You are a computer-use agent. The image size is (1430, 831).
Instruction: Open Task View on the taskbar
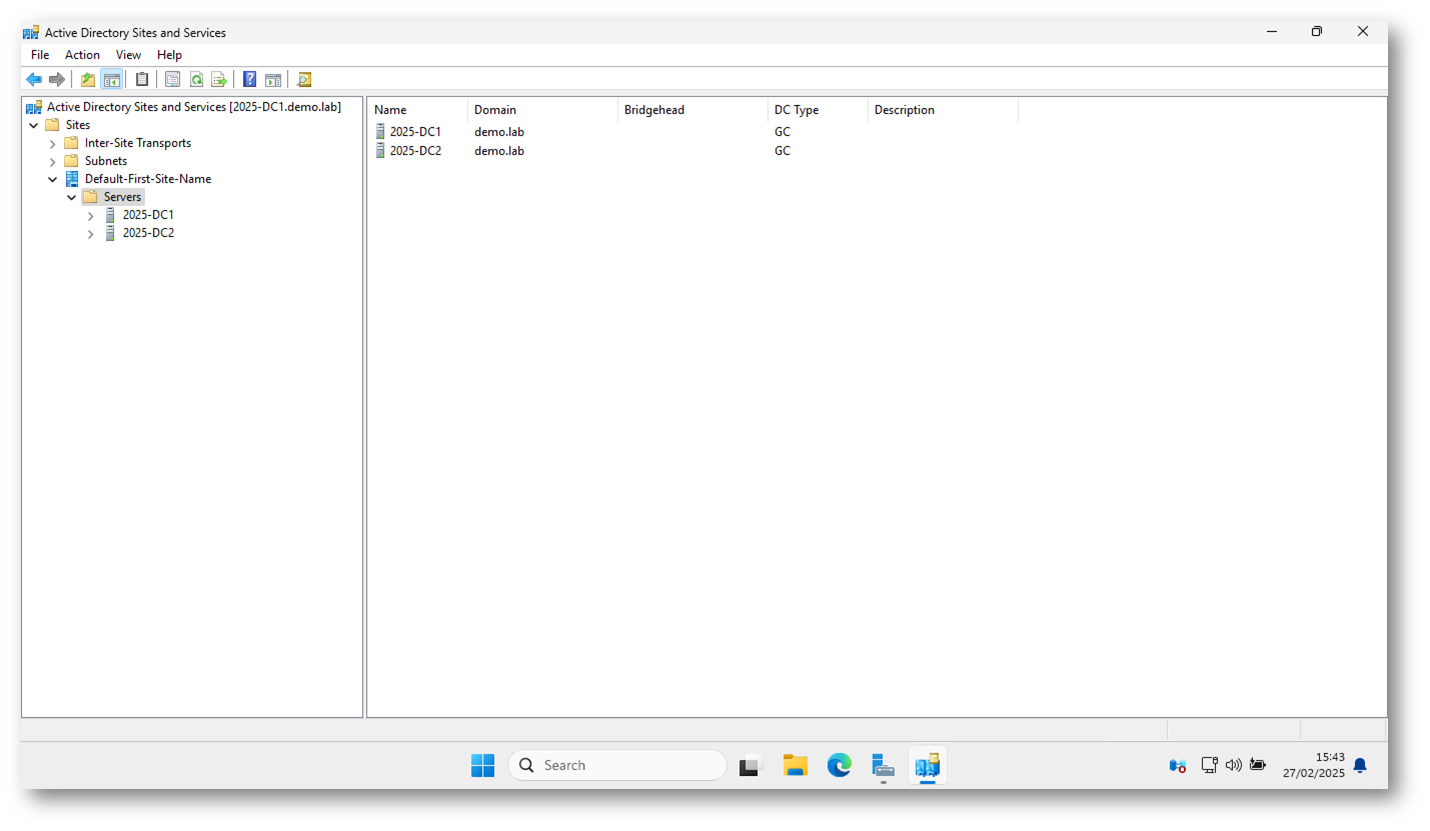pyautogui.click(x=751, y=766)
